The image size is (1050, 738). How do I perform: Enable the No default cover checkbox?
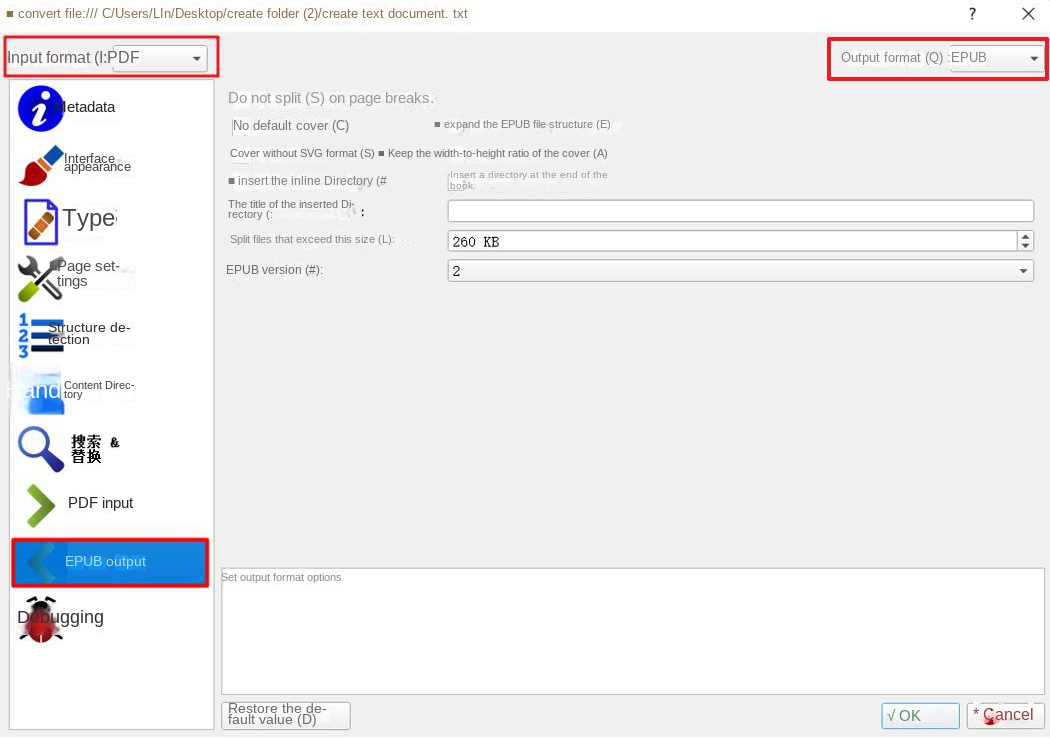(x=234, y=127)
